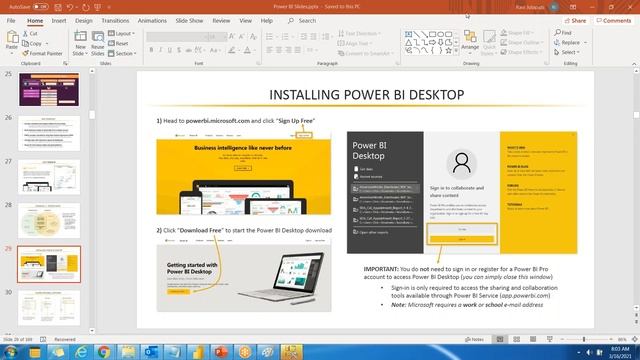
Task: Reset the slide layout
Action: pyautogui.click(x=118, y=43)
